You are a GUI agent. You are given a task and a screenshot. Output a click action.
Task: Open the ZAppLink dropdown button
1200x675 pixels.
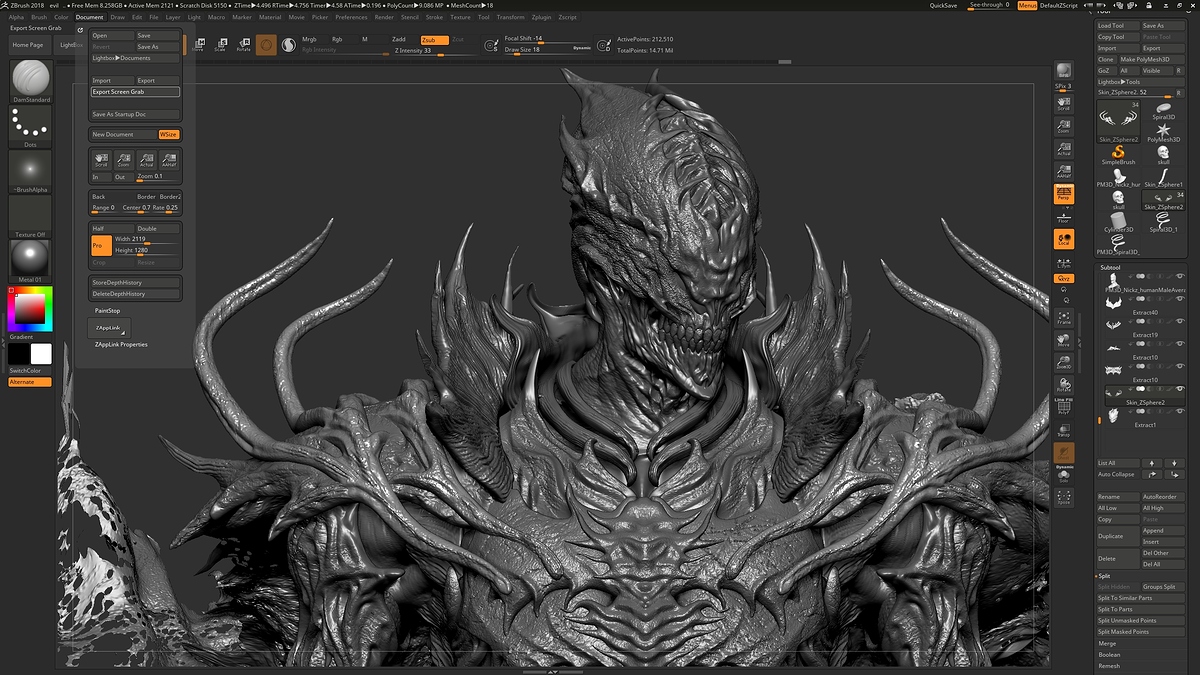[x=108, y=328]
